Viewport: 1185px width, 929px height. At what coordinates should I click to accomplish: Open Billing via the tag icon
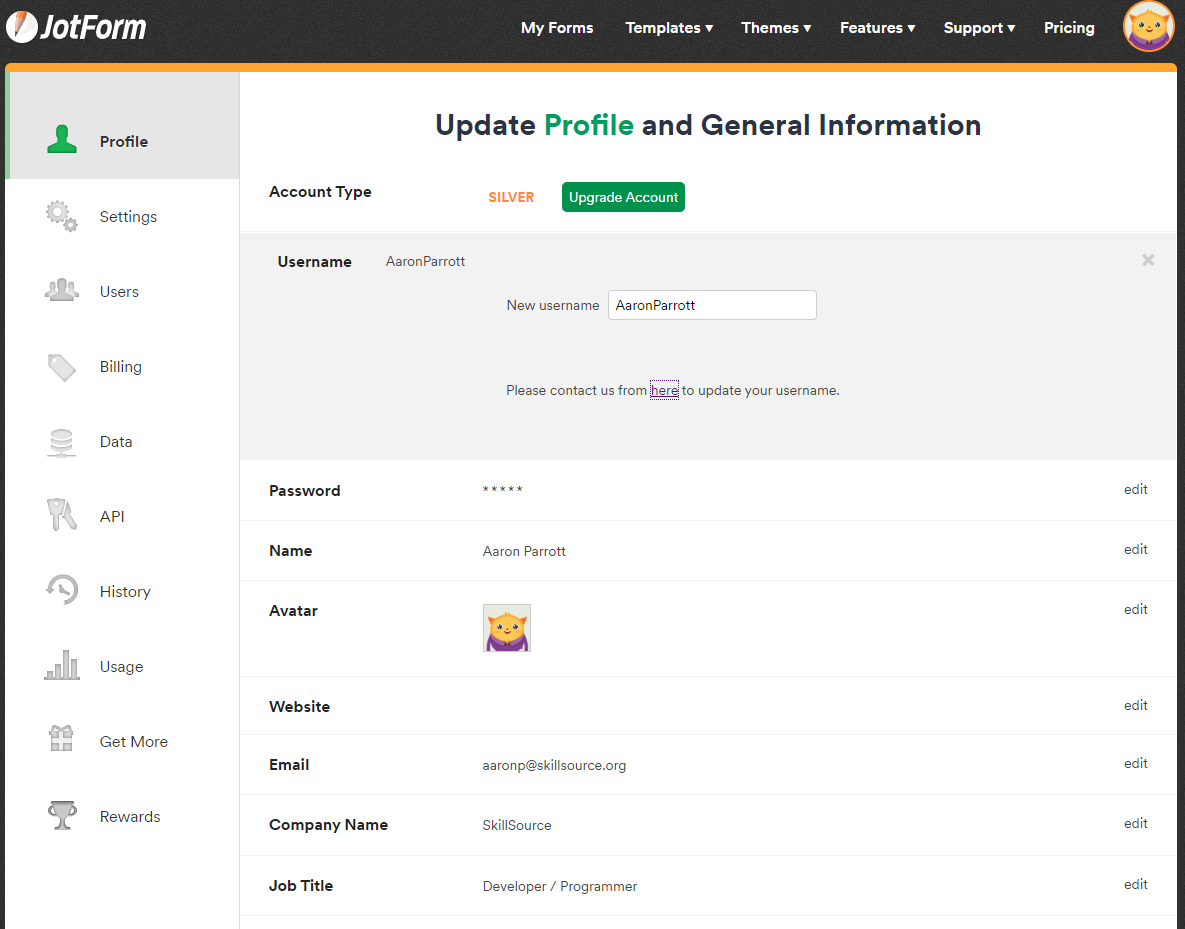[61, 366]
